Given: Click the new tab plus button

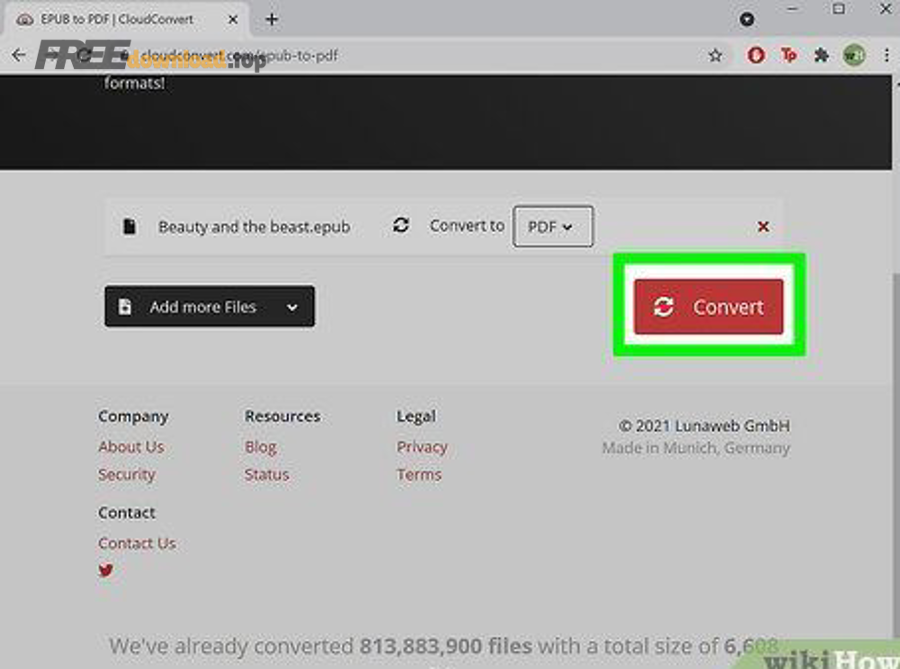Looking at the screenshot, I should [271, 20].
